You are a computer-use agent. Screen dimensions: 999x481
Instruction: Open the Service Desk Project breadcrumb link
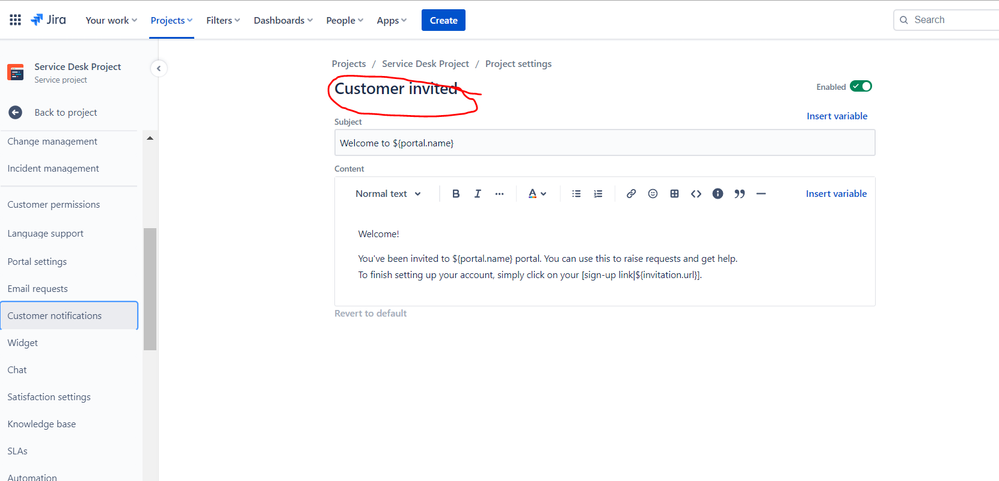click(x=425, y=64)
